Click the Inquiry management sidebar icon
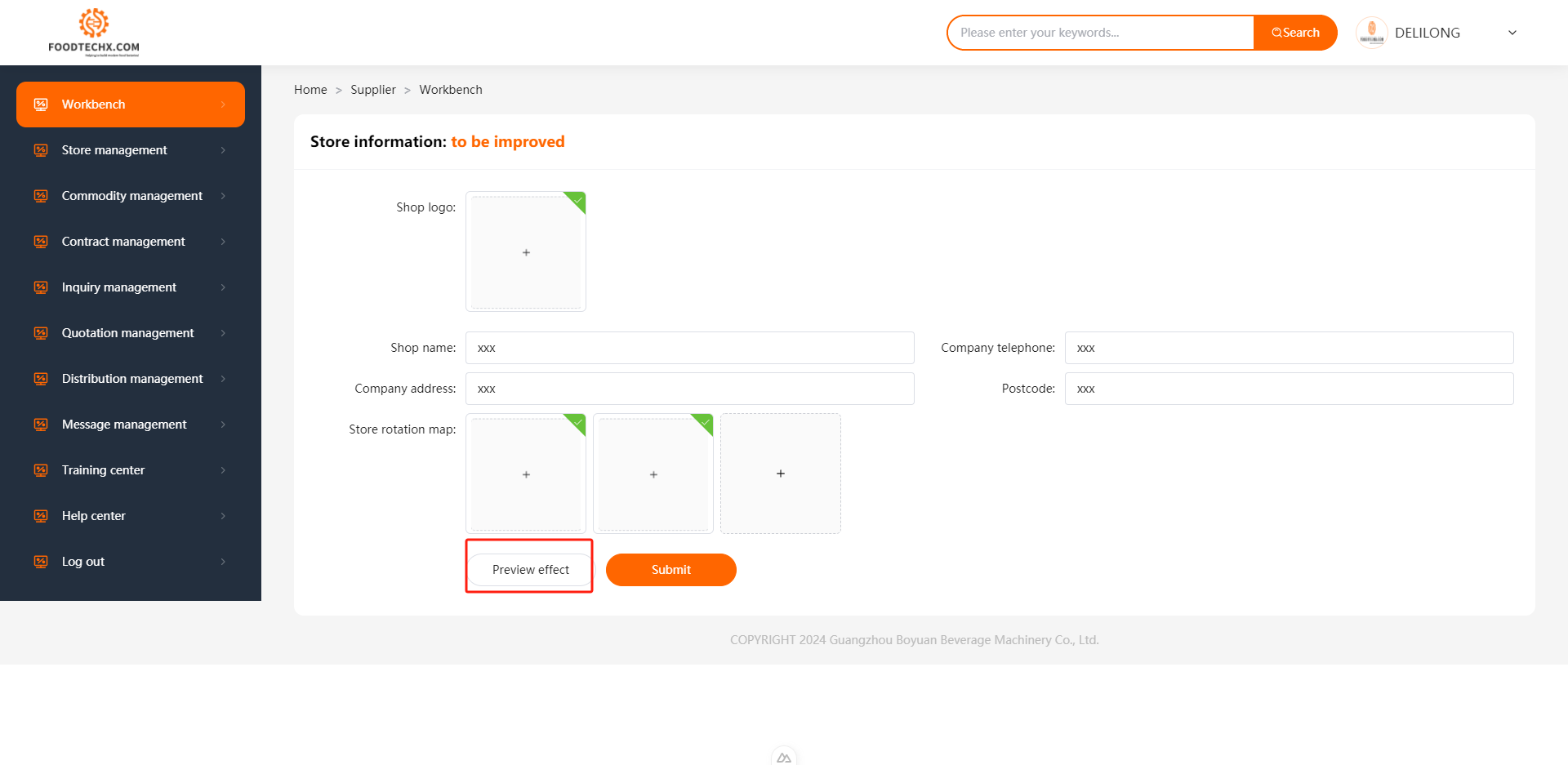1568x765 pixels. point(41,287)
